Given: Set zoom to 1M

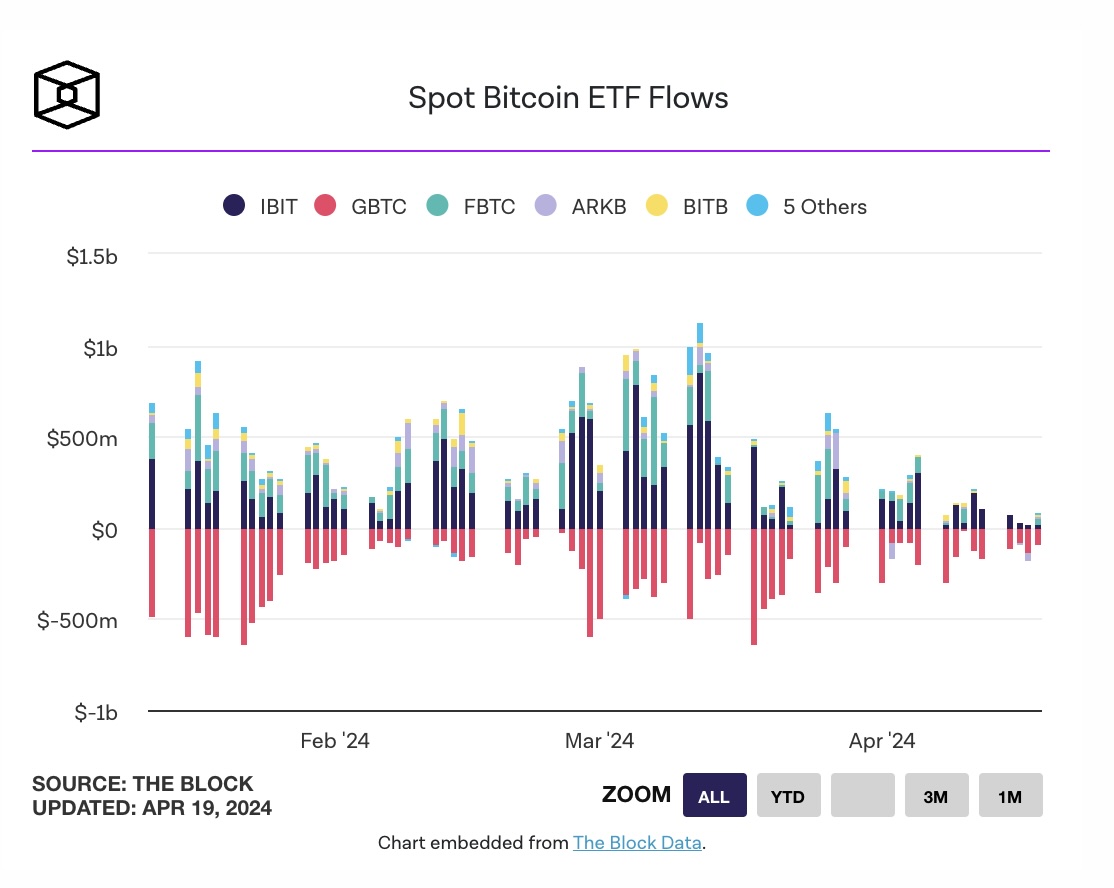Looking at the screenshot, I should (1010, 795).
